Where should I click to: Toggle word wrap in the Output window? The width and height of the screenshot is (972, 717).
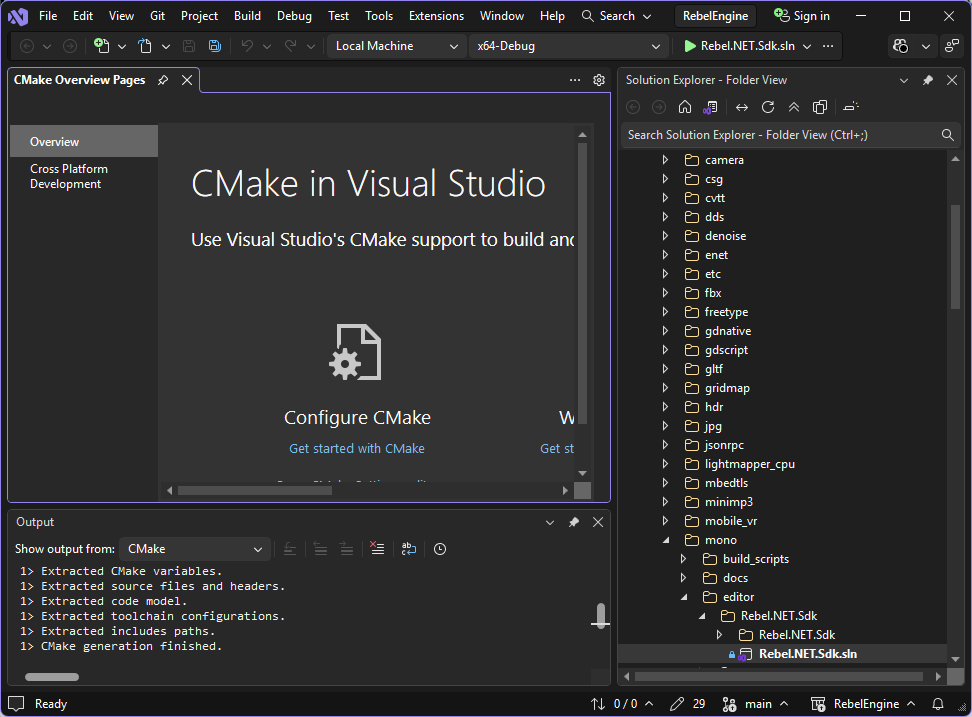tap(409, 548)
